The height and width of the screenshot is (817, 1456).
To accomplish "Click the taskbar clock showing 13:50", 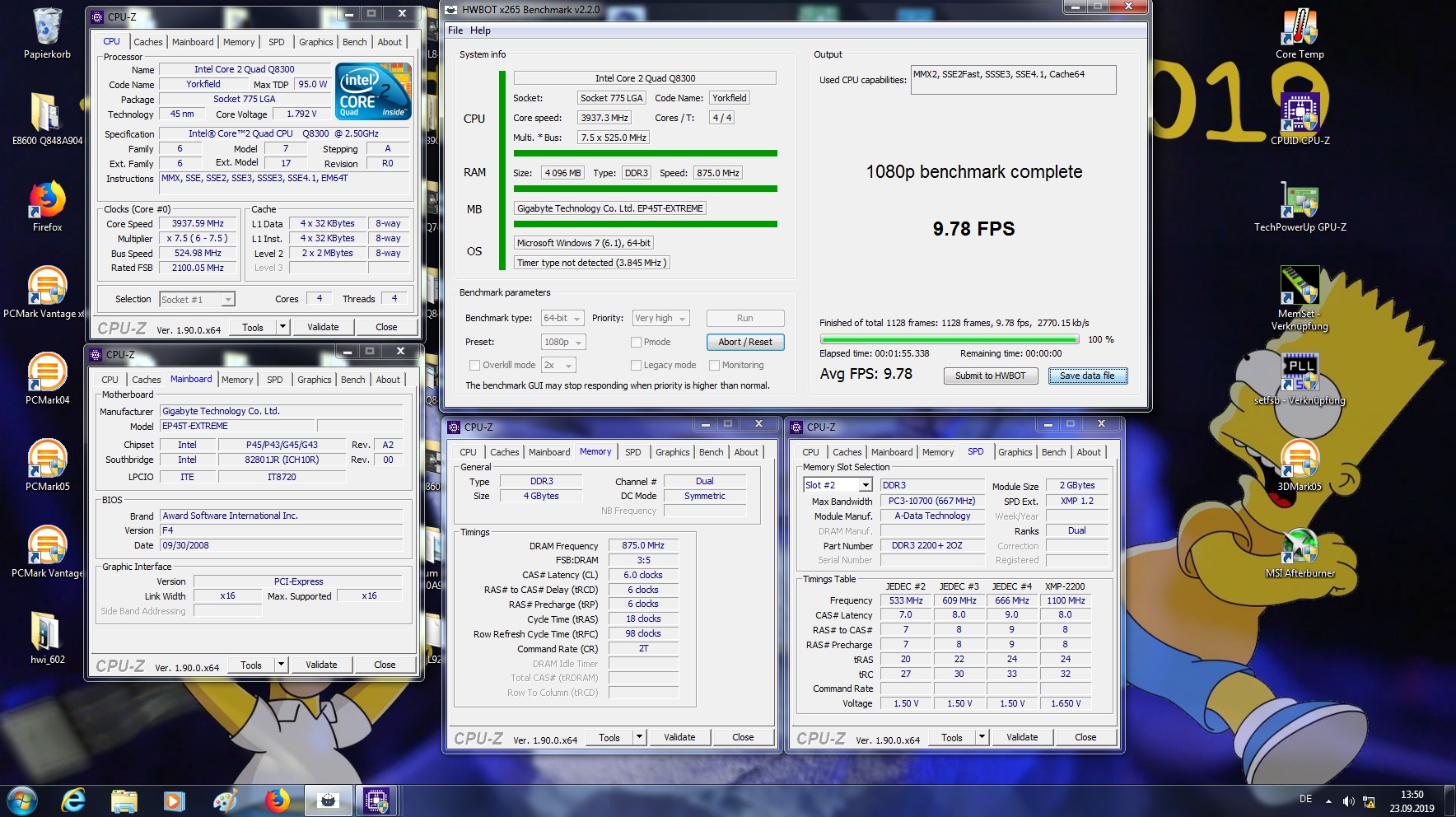I will pos(1412,801).
